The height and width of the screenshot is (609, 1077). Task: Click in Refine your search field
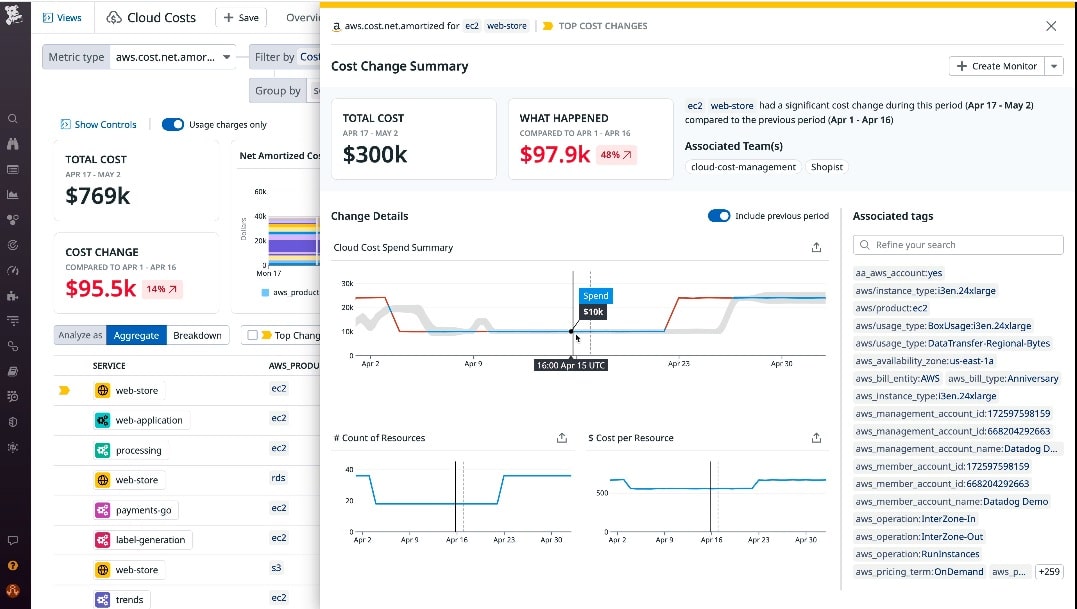(x=958, y=244)
